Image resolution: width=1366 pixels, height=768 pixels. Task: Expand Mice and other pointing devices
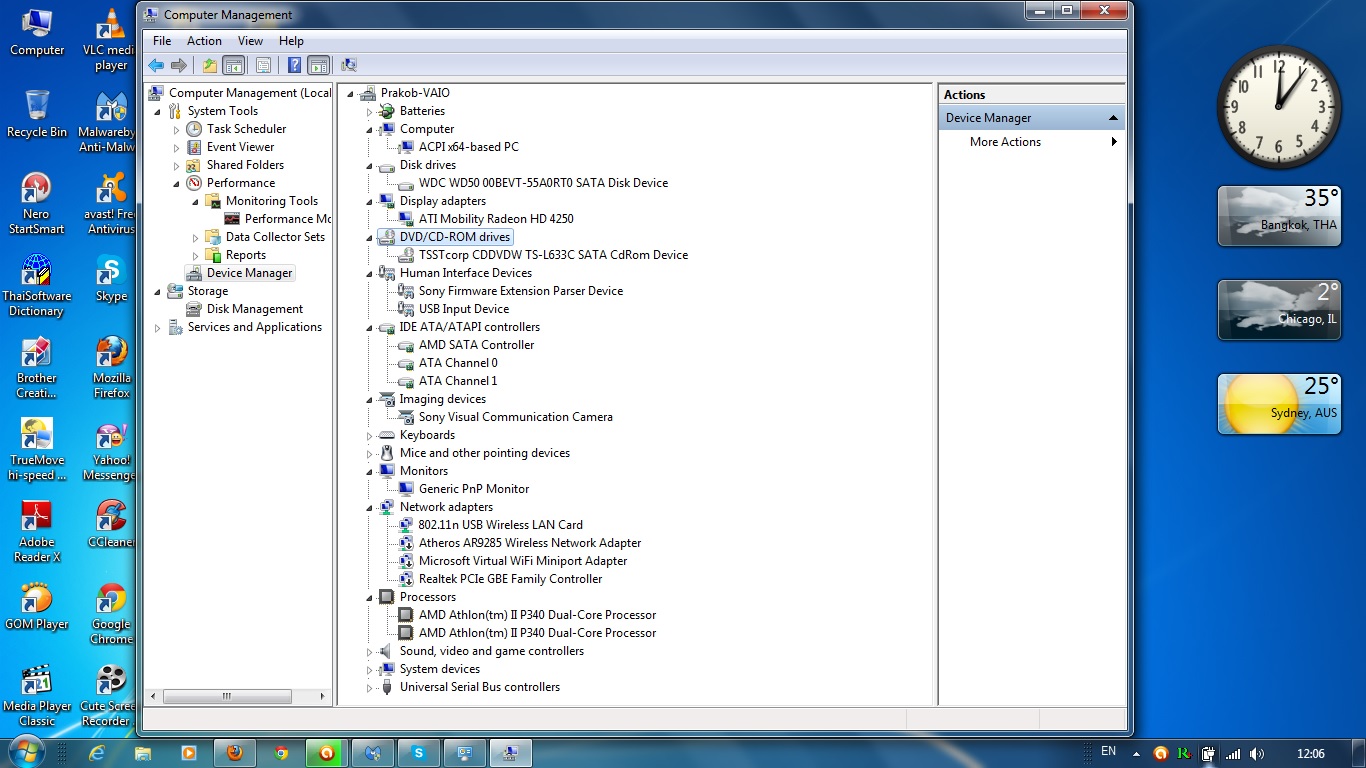(369, 453)
